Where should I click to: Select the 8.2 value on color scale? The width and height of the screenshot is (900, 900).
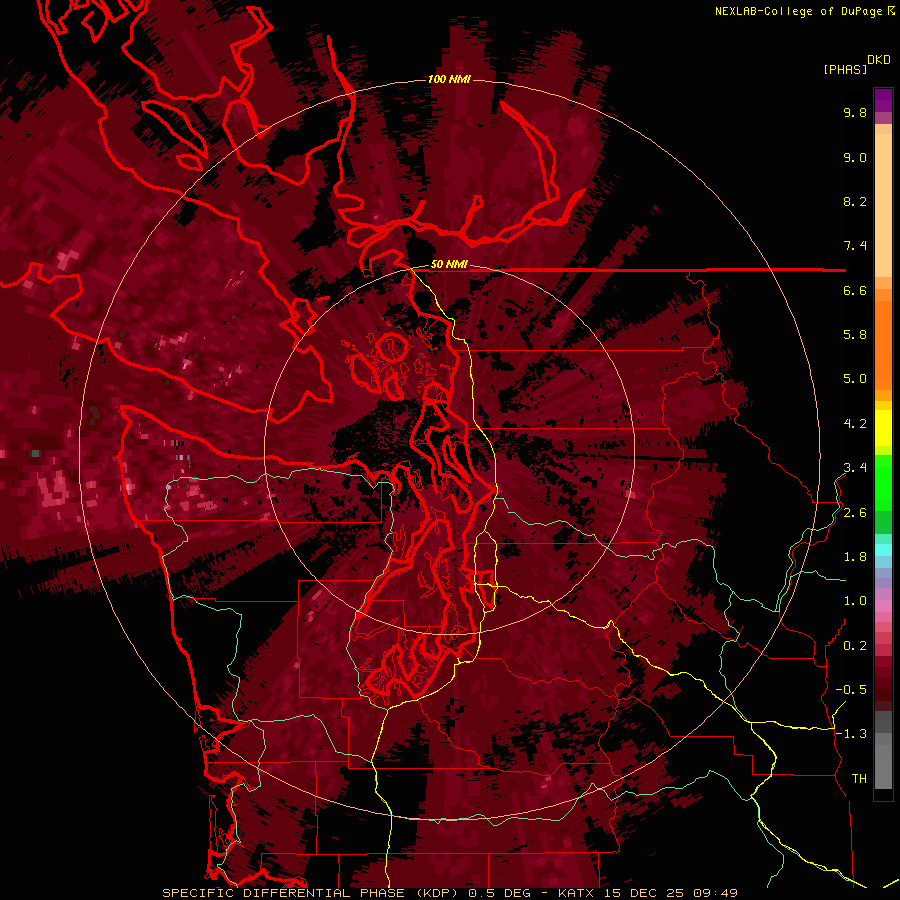[855, 201]
